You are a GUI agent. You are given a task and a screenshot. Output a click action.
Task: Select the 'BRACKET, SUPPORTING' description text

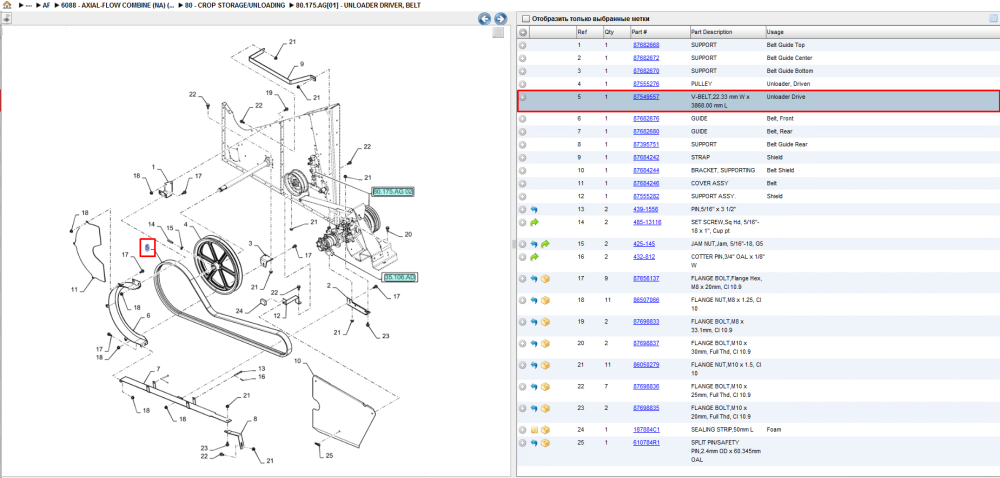723,171
